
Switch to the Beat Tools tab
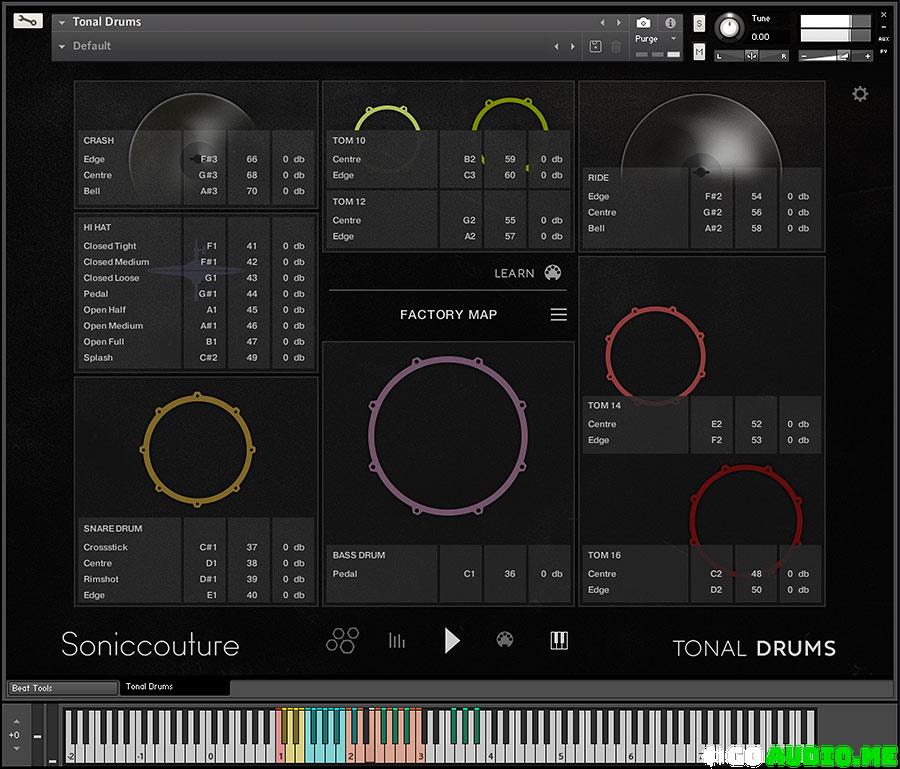pyautogui.click(x=62, y=688)
